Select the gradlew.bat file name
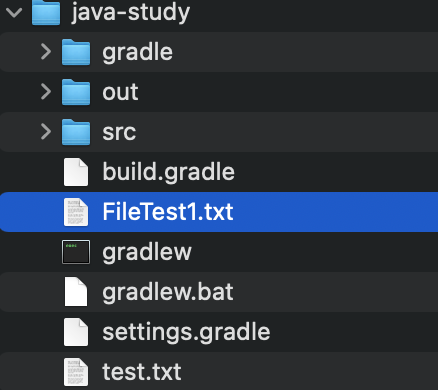The height and width of the screenshot is (390, 438). [168, 292]
